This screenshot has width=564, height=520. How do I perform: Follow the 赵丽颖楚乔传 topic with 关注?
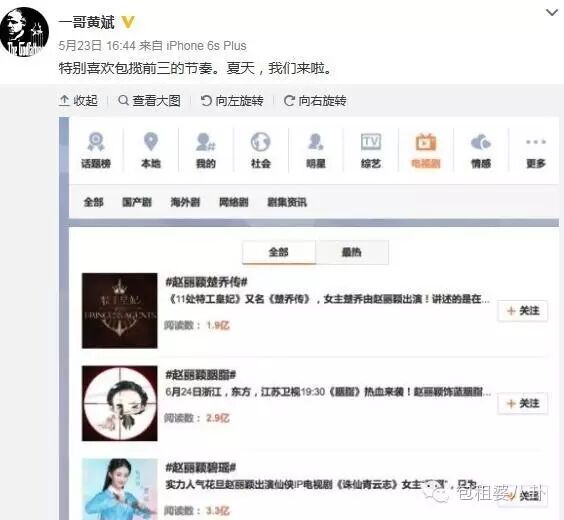click(523, 310)
